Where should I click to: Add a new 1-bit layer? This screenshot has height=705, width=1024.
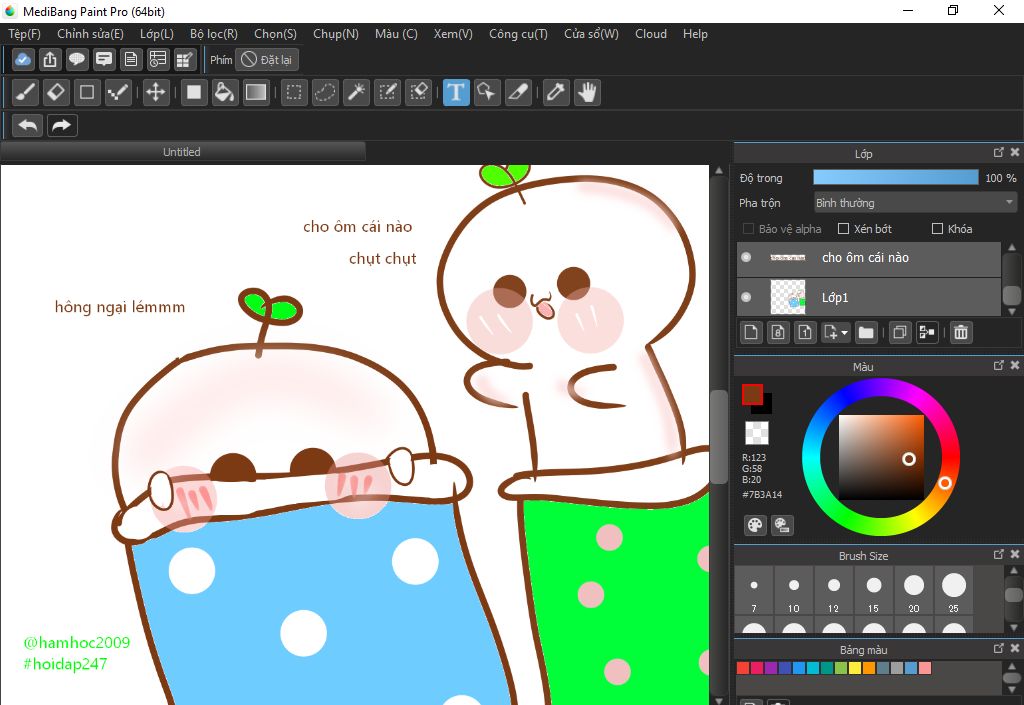pyautogui.click(x=805, y=333)
